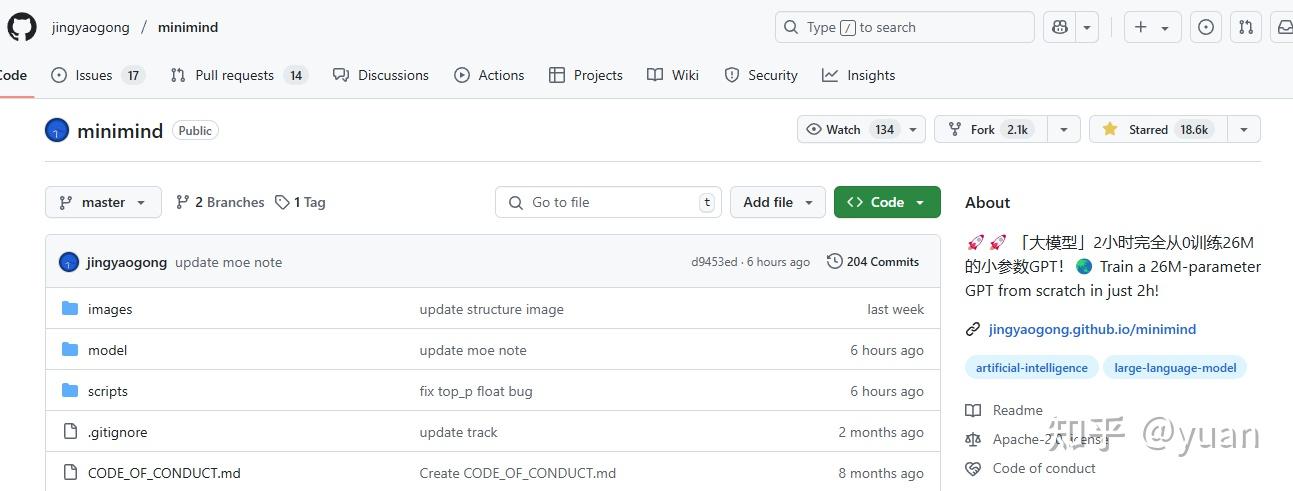Viewport: 1293px width, 491px height.
Task: Click the link icon beside website URL
Action: pos(973,329)
